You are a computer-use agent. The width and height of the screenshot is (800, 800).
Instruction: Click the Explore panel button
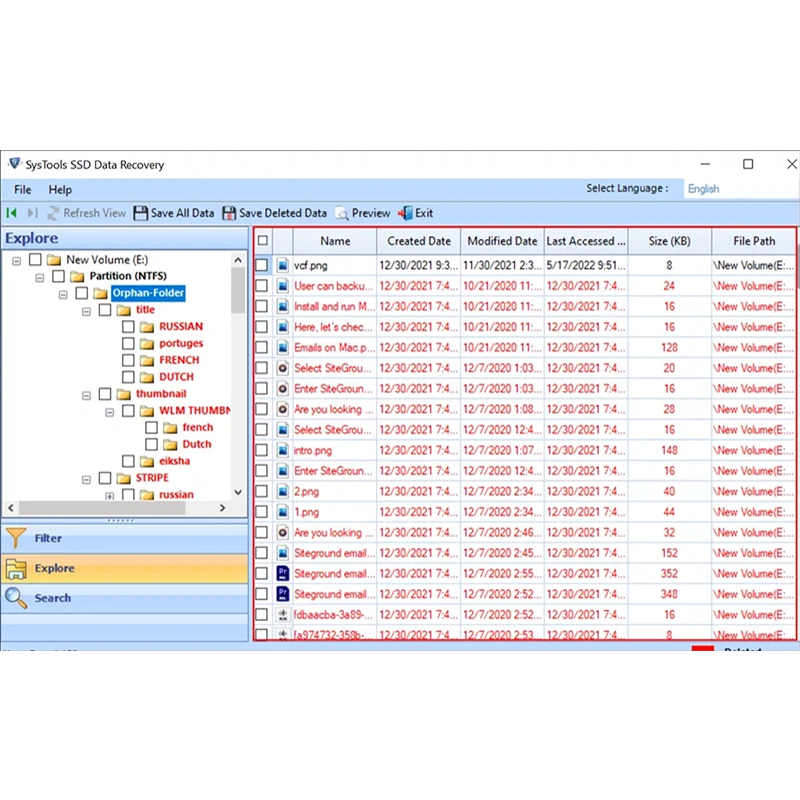pos(125,568)
